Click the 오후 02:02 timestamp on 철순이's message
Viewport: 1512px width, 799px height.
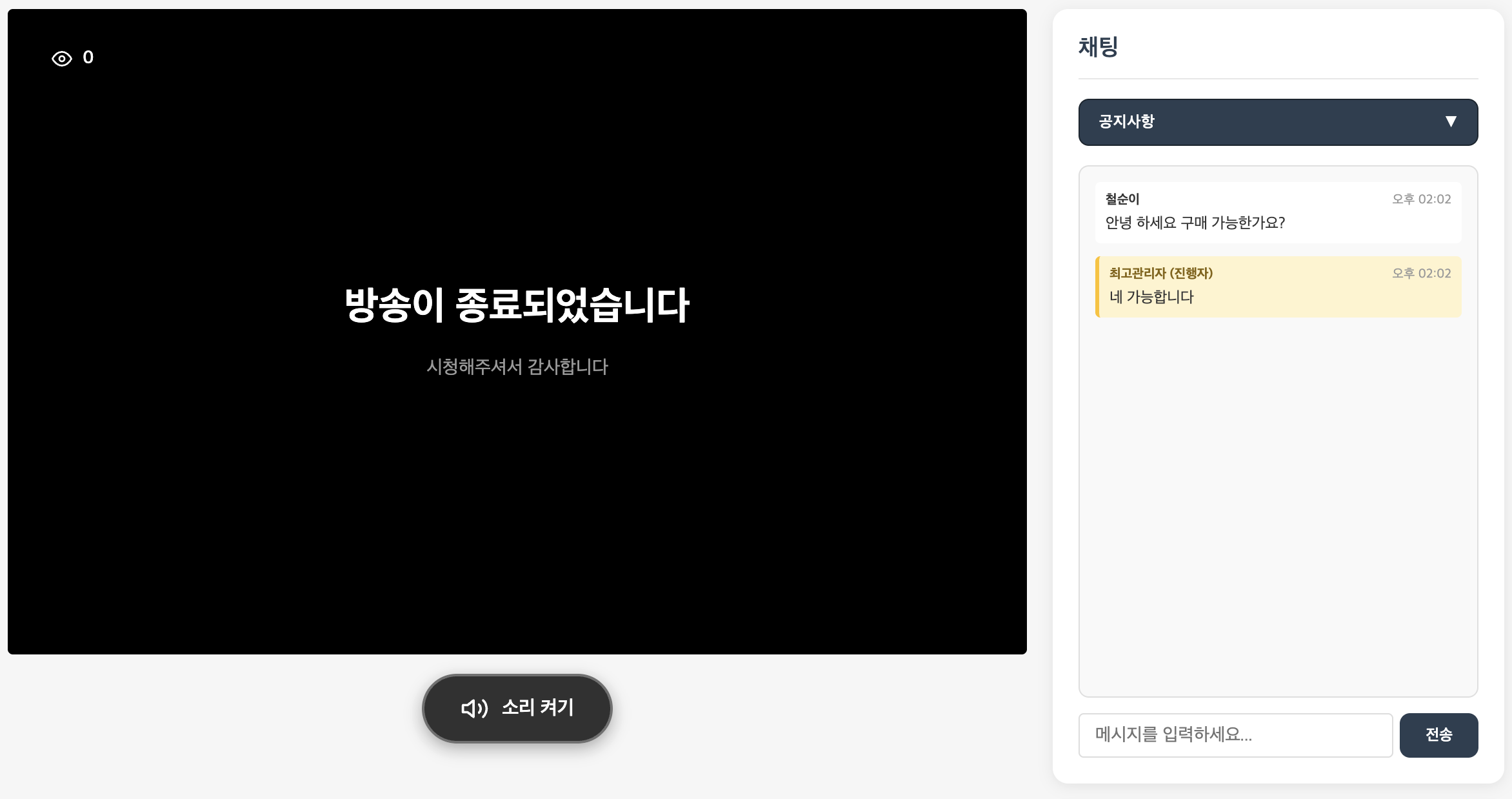pyautogui.click(x=1421, y=199)
